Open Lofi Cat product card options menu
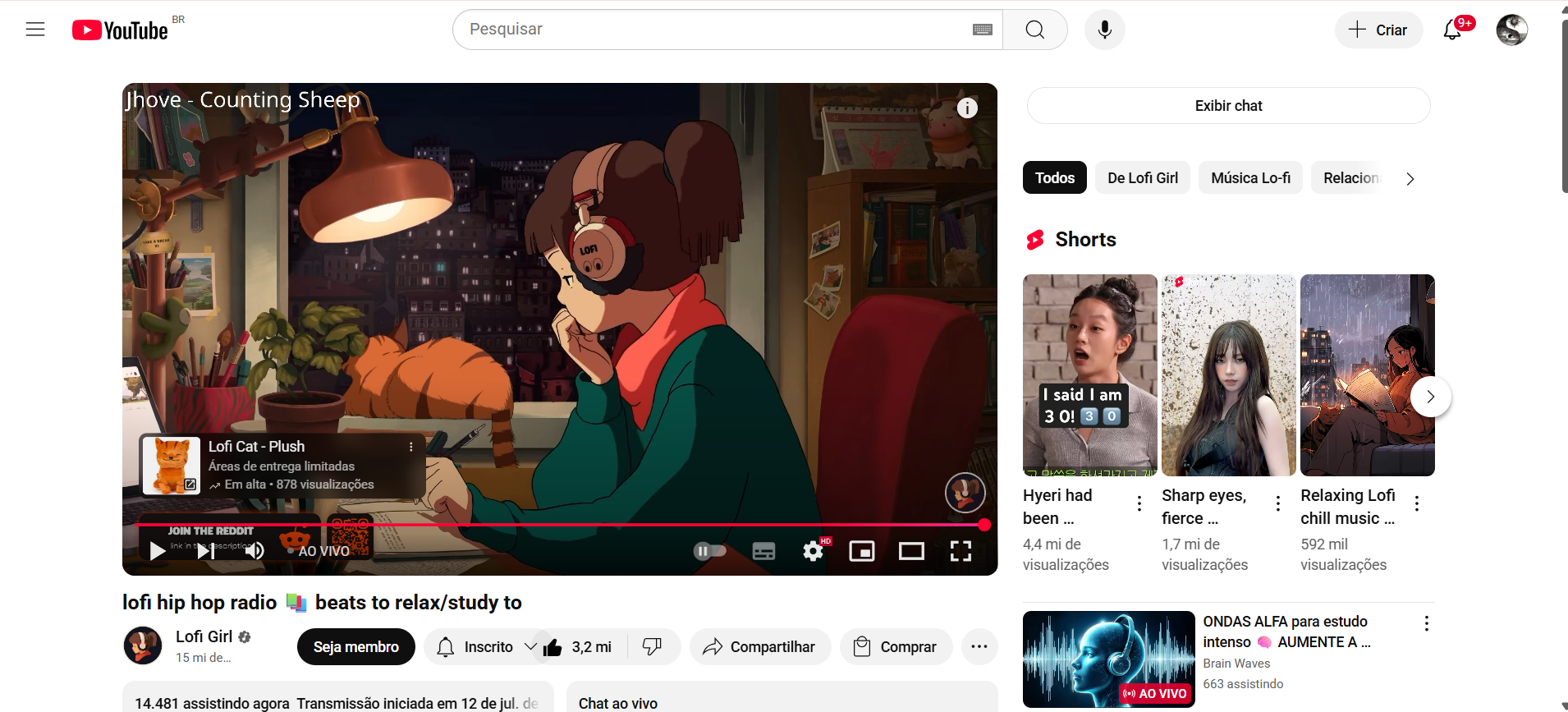This screenshot has height=712, width=1568. (411, 447)
